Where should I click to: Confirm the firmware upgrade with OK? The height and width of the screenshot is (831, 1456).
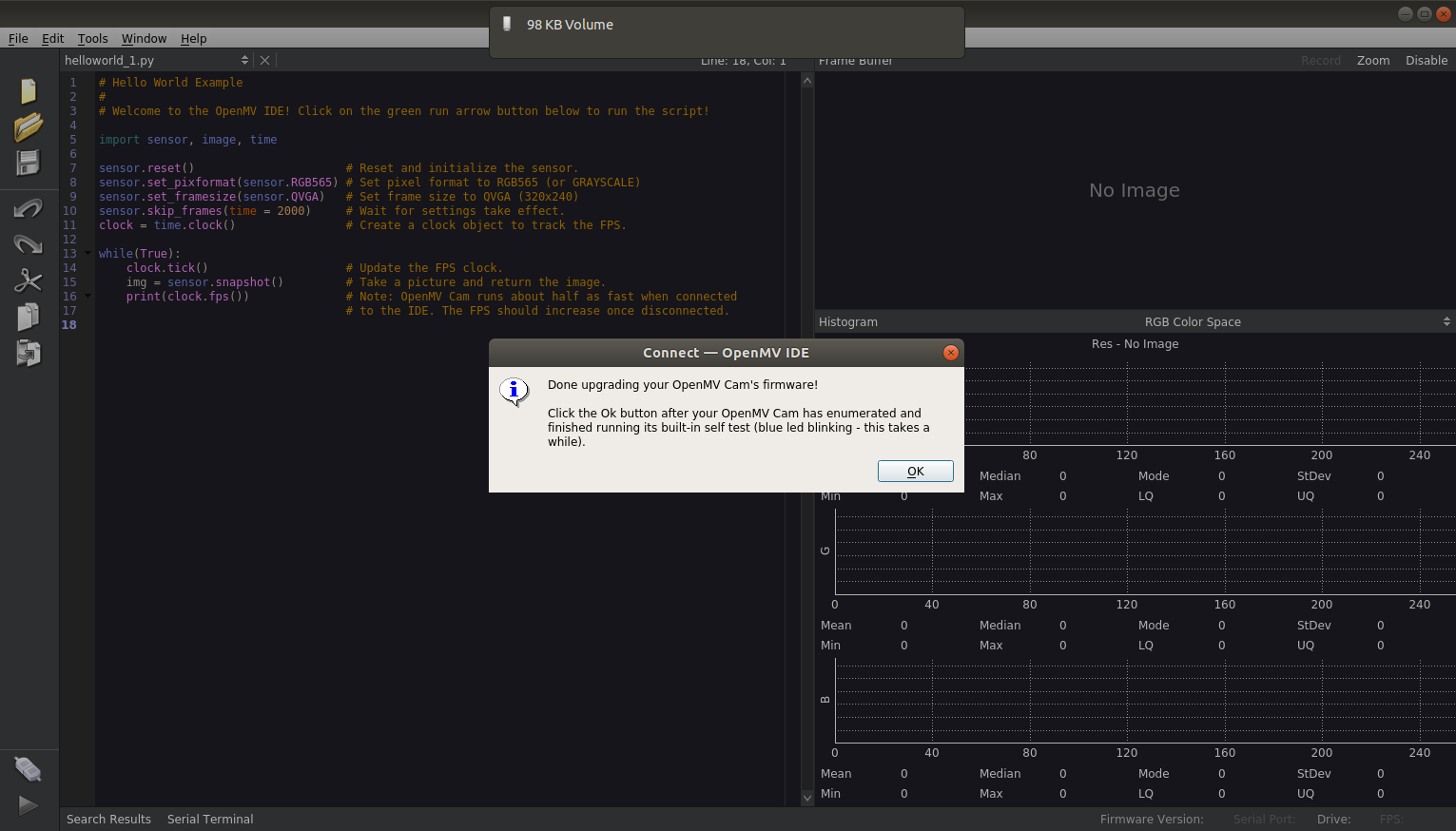[x=916, y=472]
